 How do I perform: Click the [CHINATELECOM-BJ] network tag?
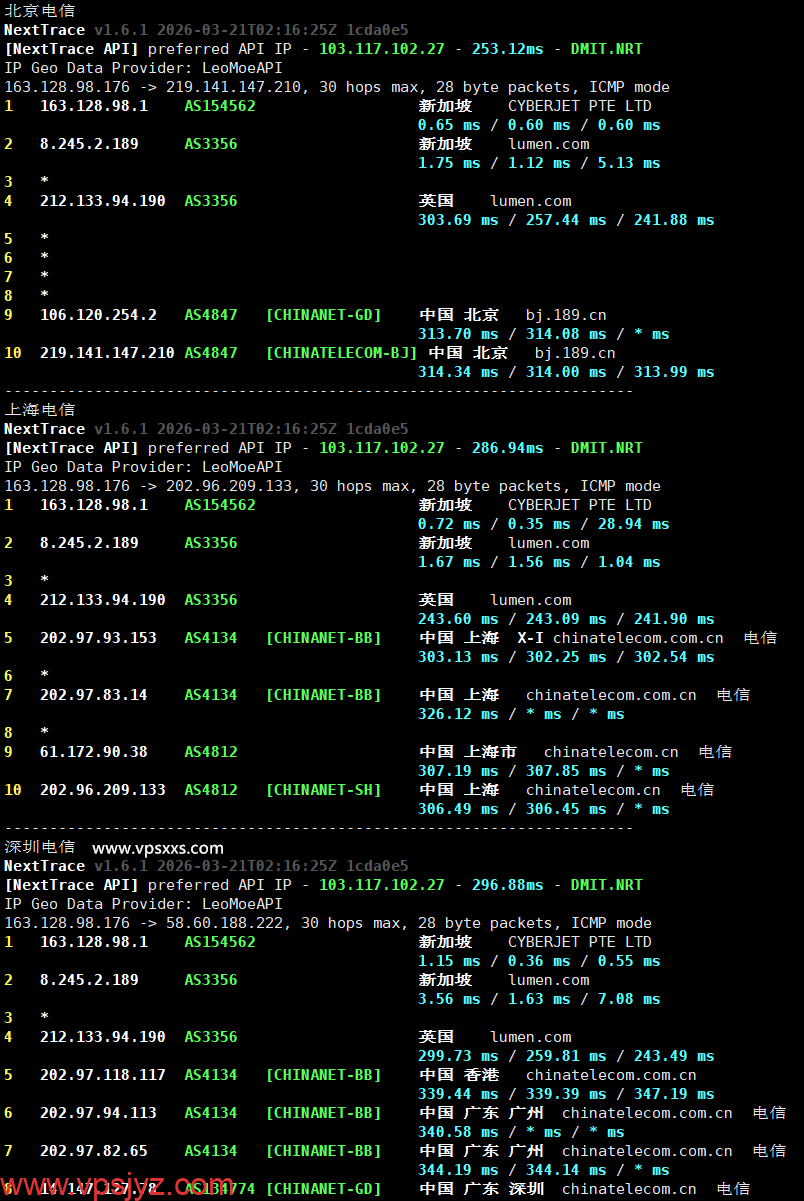click(341, 353)
